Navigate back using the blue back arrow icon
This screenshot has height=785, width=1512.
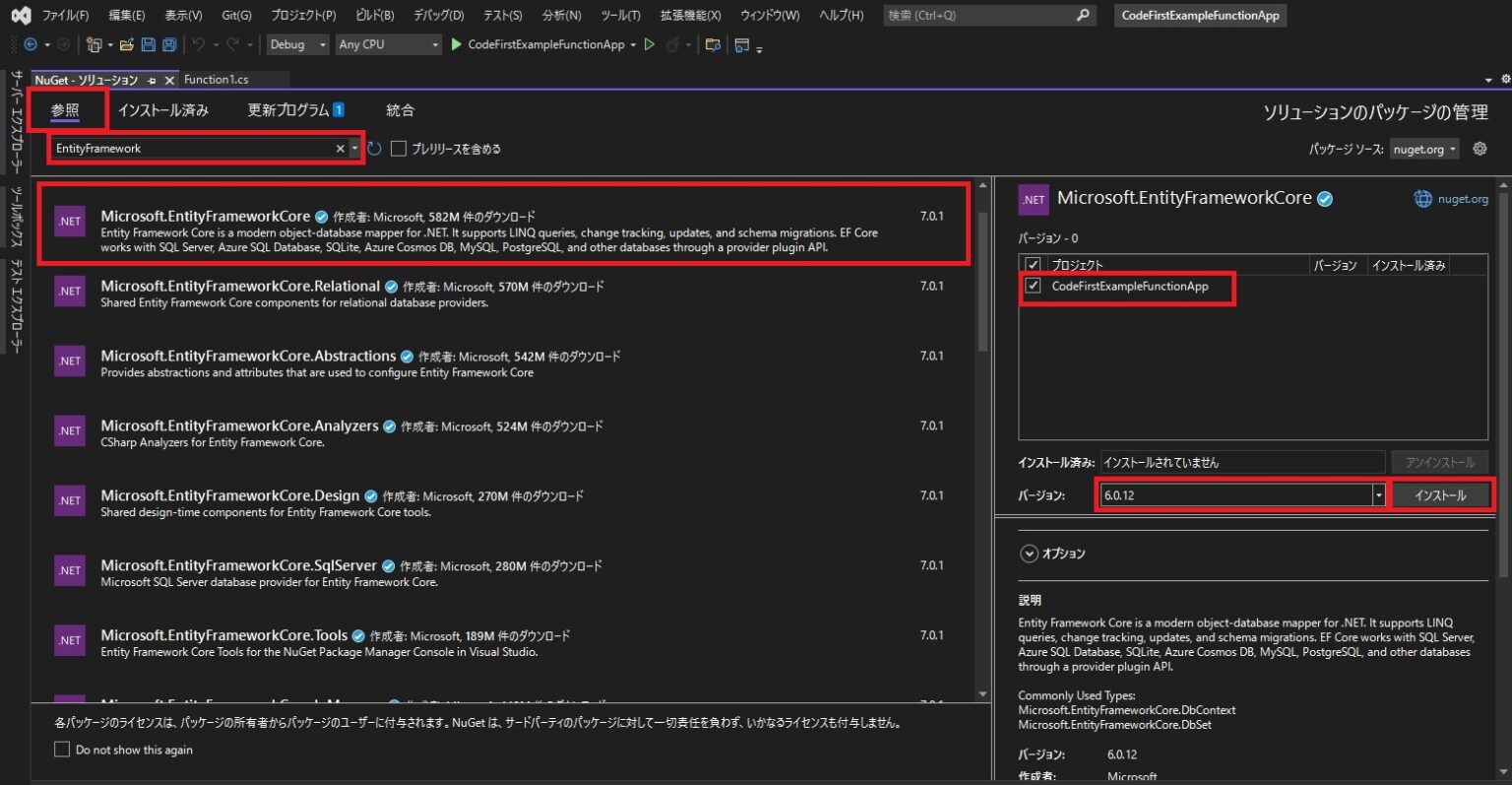tap(30, 44)
